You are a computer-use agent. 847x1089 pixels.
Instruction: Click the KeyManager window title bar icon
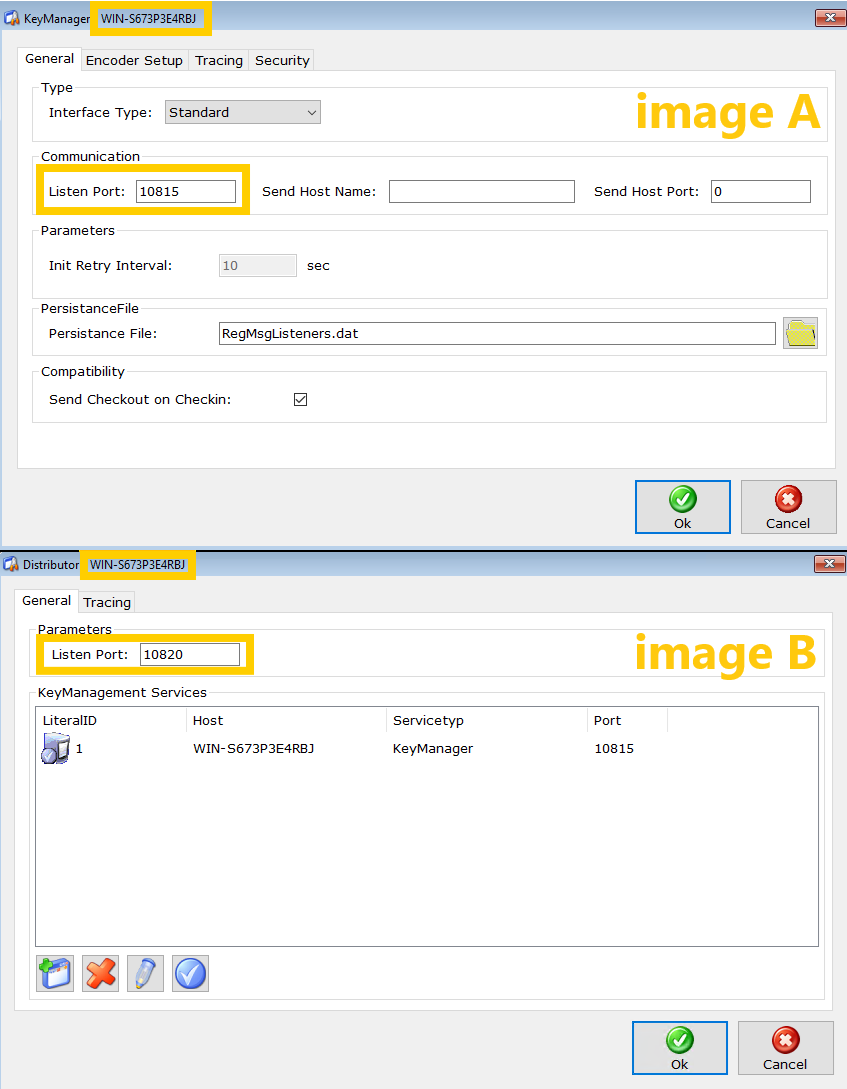point(12,18)
